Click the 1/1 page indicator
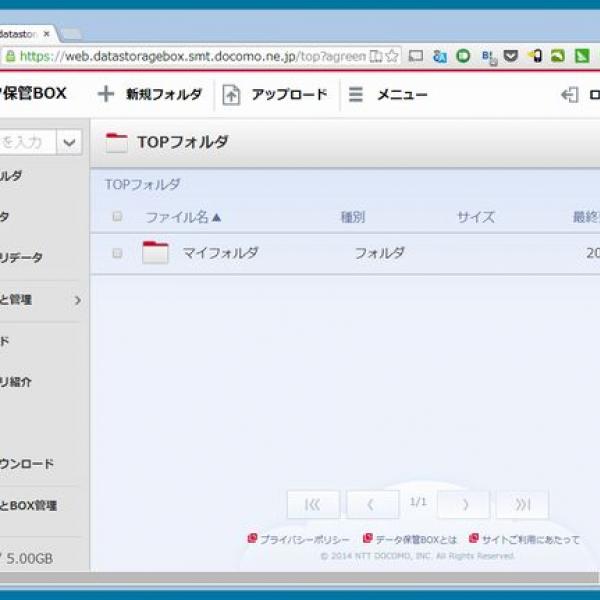Viewport: 600px width, 600px height. coord(418,501)
